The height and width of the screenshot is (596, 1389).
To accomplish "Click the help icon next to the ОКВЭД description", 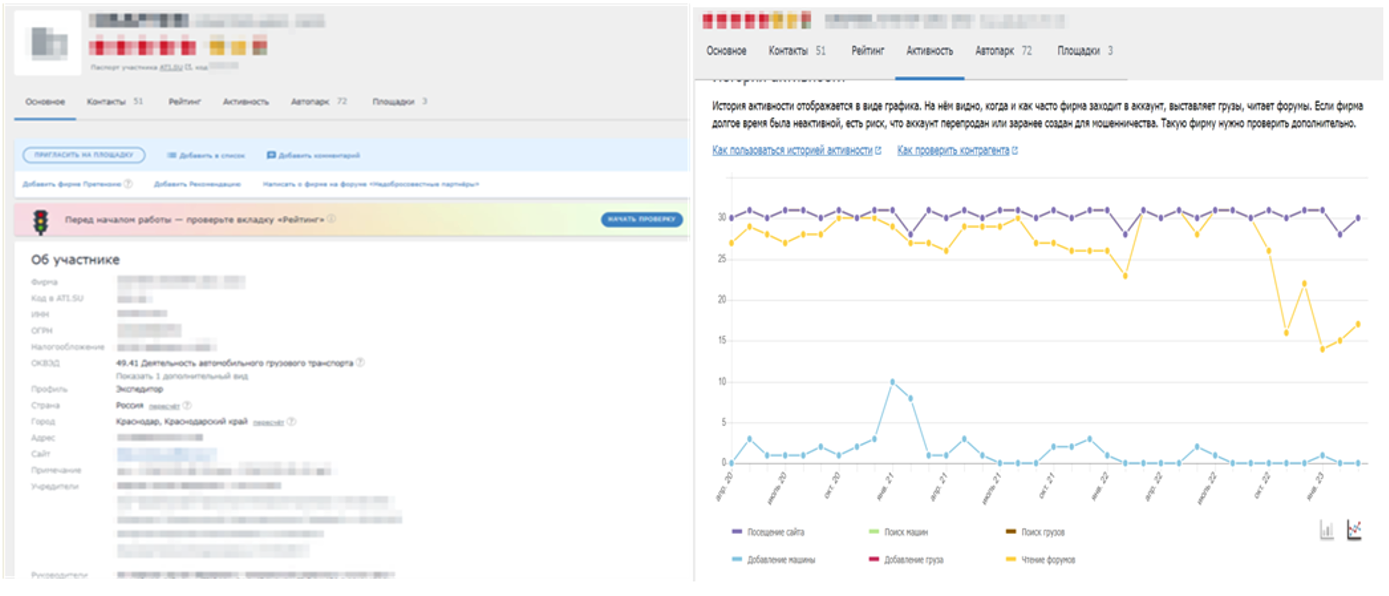I will (x=360, y=363).
